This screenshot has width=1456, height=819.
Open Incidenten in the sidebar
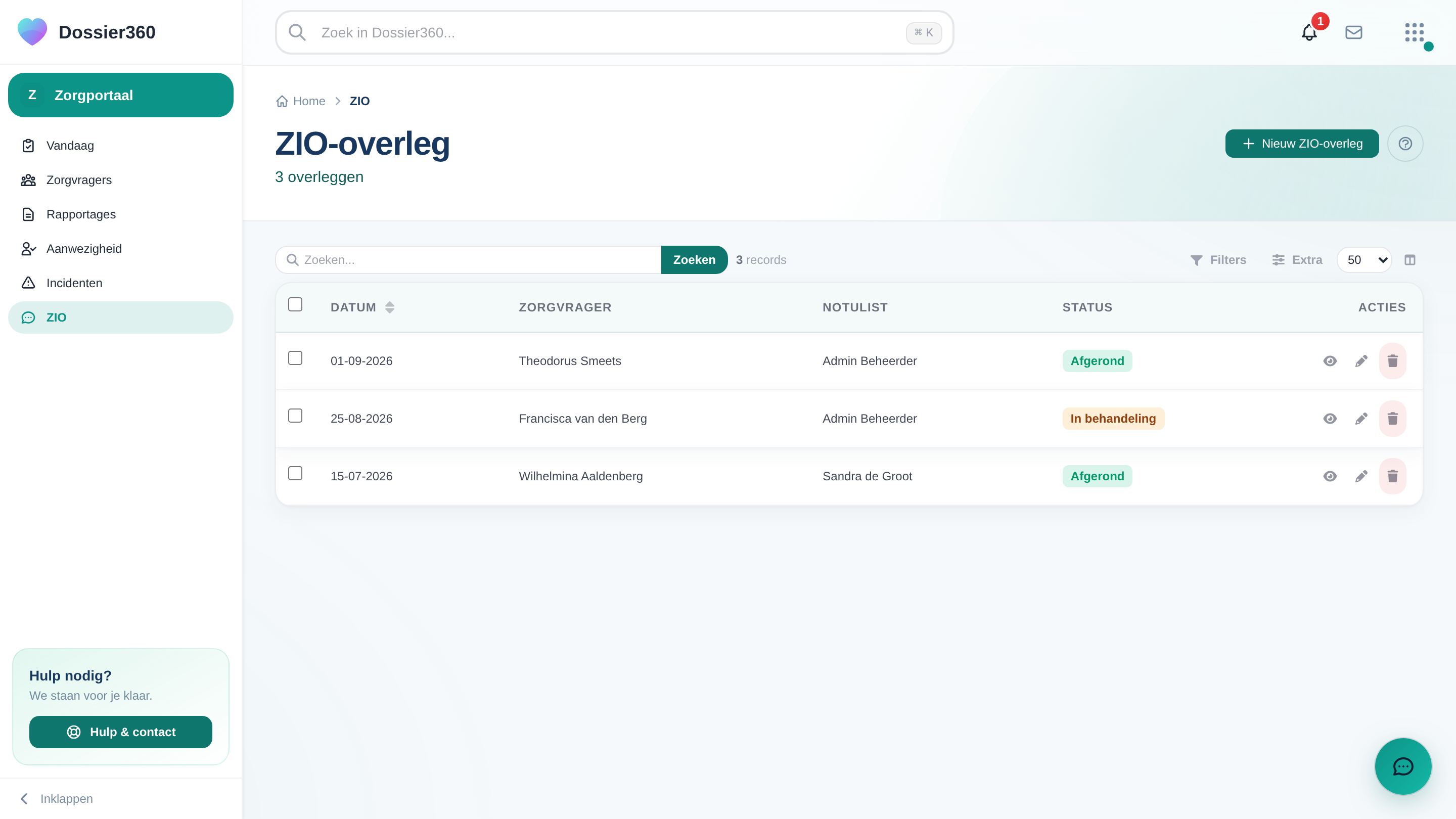[x=120, y=283]
